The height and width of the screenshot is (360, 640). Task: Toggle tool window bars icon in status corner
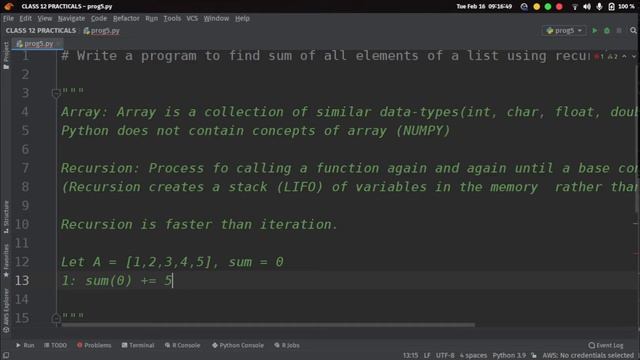(x=6, y=356)
